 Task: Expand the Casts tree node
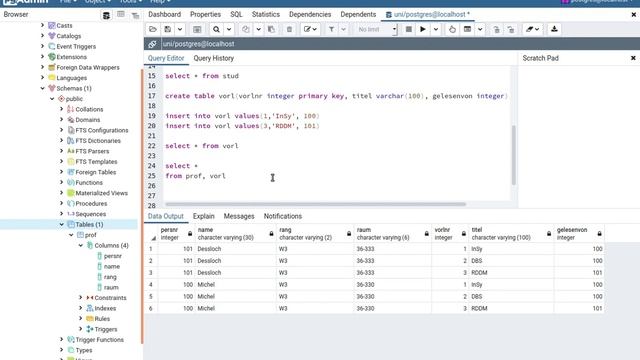(42, 25)
